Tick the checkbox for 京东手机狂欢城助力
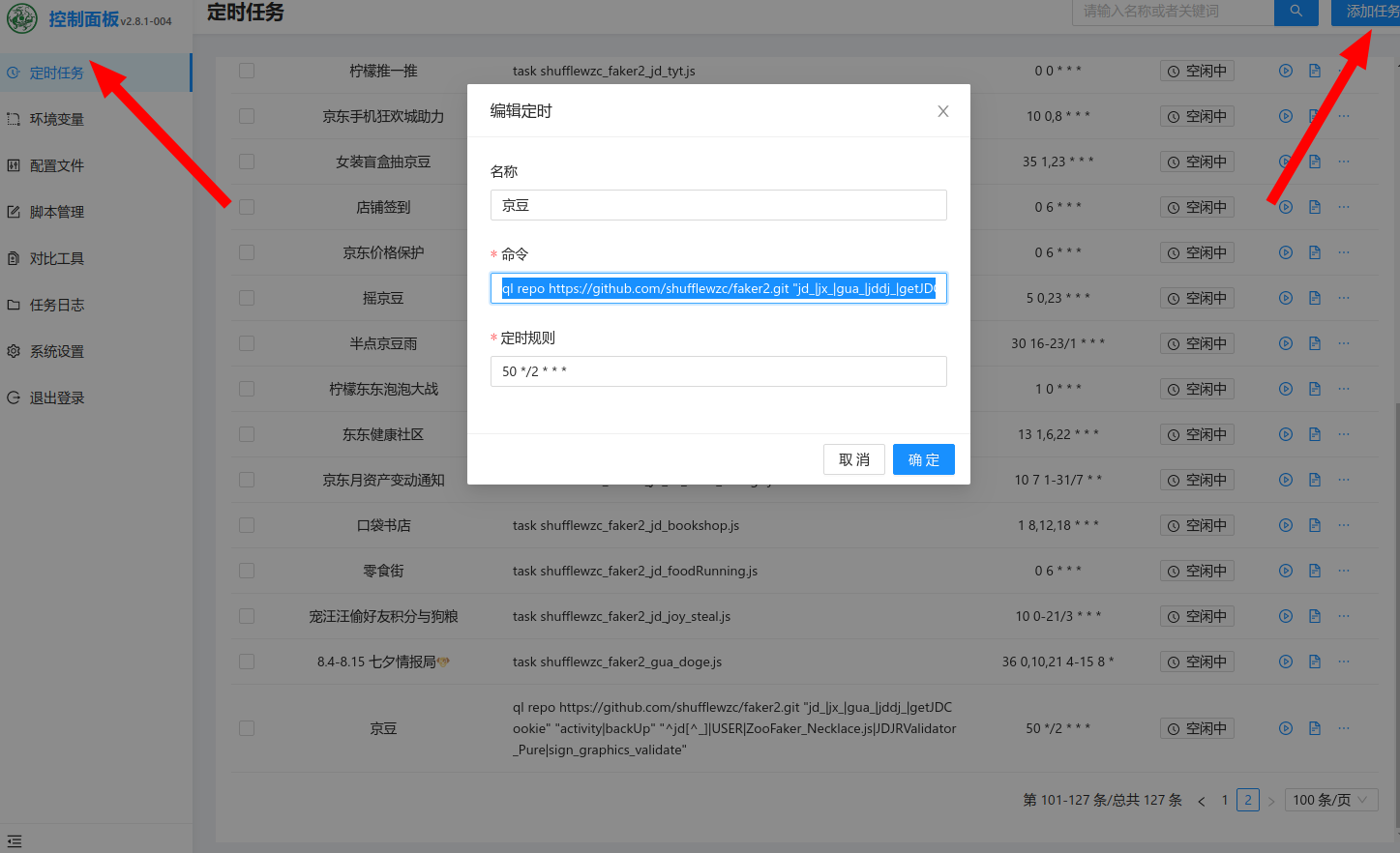This screenshot has height=853, width=1400. pyautogui.click(x=247, y=116)
